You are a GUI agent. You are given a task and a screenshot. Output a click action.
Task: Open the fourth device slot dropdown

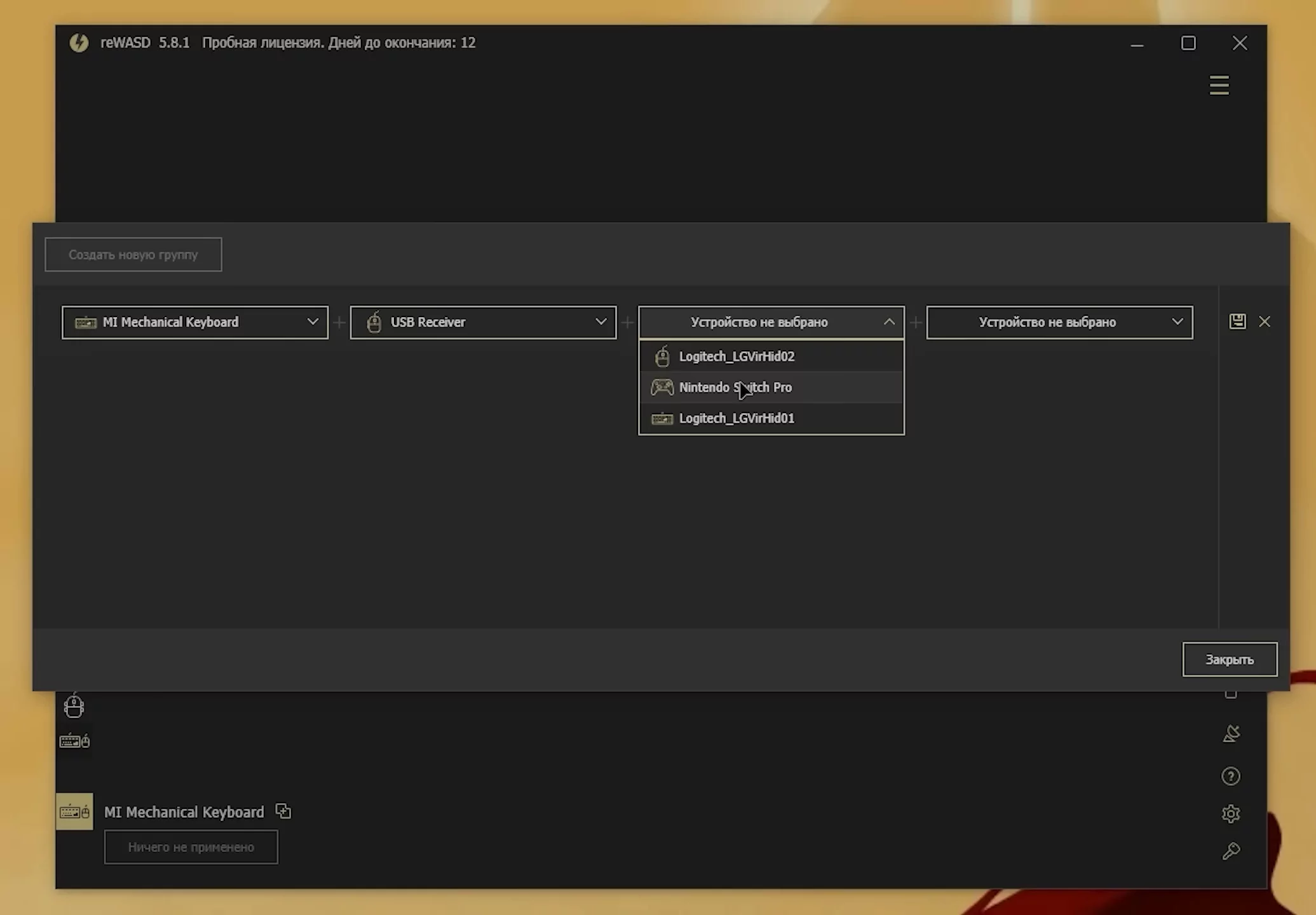[1059, 322]
